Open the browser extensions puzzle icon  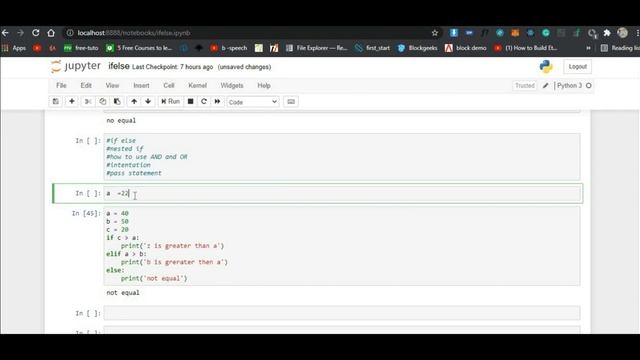[607, 33]
